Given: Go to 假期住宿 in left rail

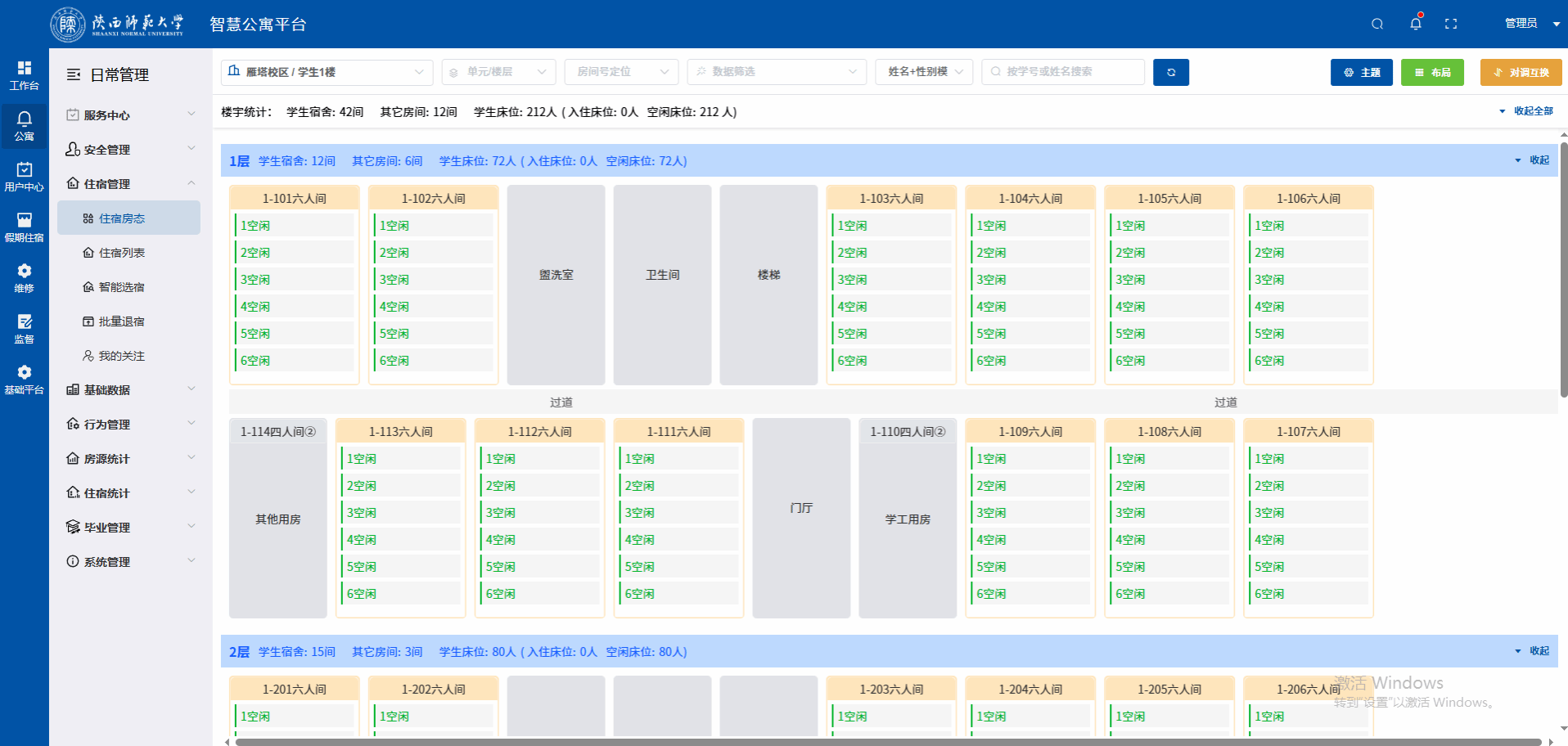Looking at the screenshot, I should pos(24,227).
